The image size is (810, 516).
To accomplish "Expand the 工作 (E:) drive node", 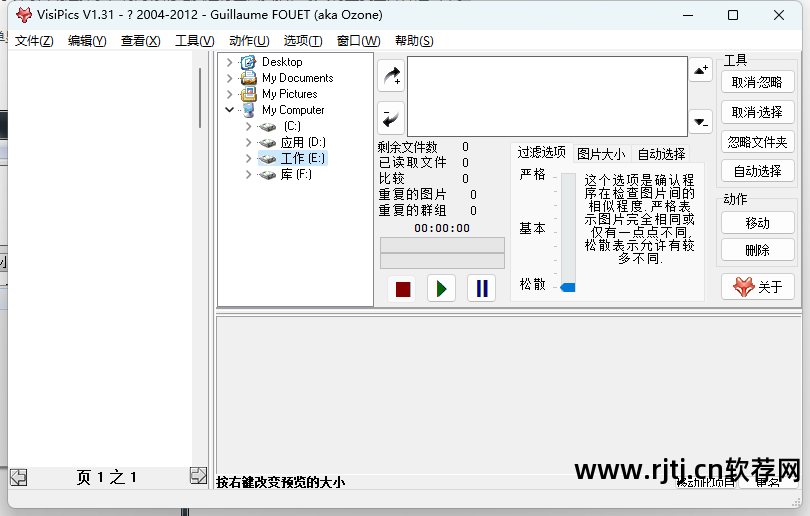I will click(248, 158).
